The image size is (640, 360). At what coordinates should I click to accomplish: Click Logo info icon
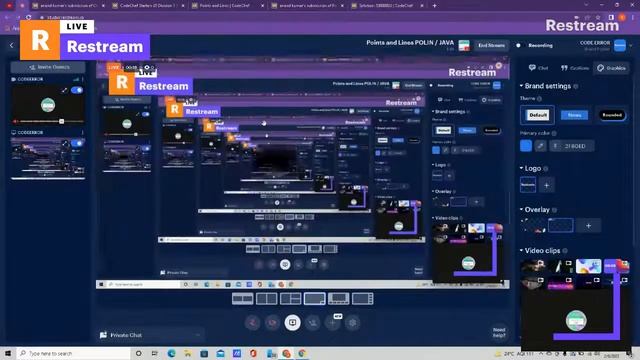[x=546, y=169]
